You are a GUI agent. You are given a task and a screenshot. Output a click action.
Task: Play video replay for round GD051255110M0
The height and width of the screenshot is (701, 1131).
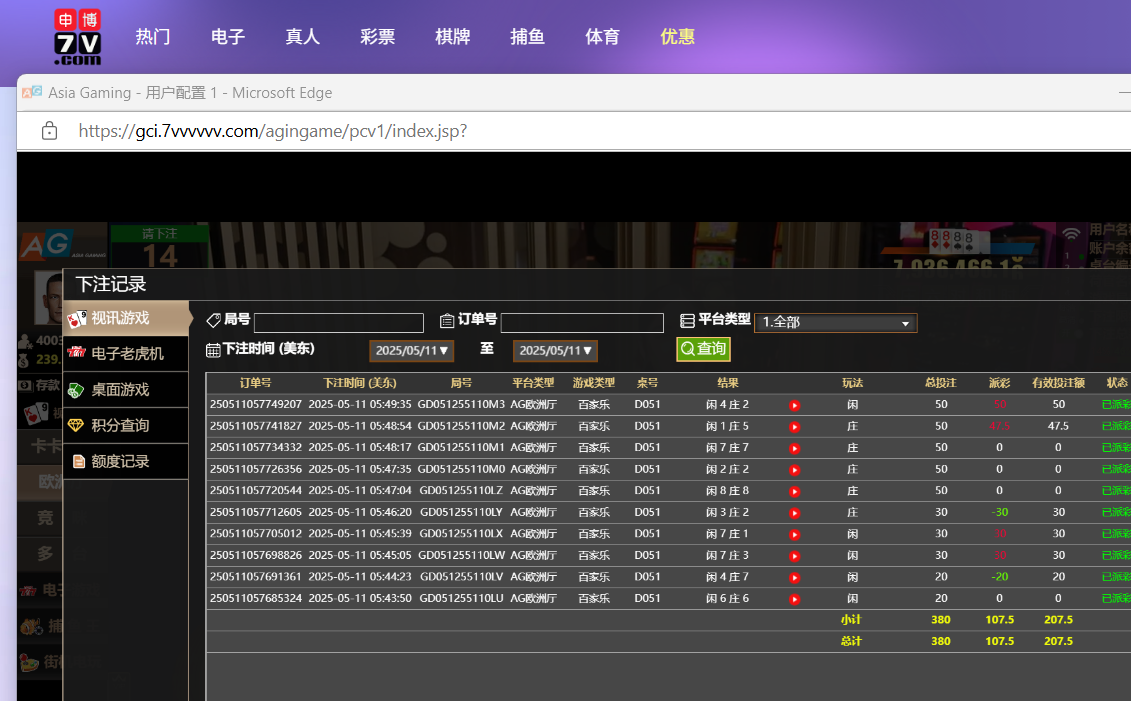coord(794,470)
